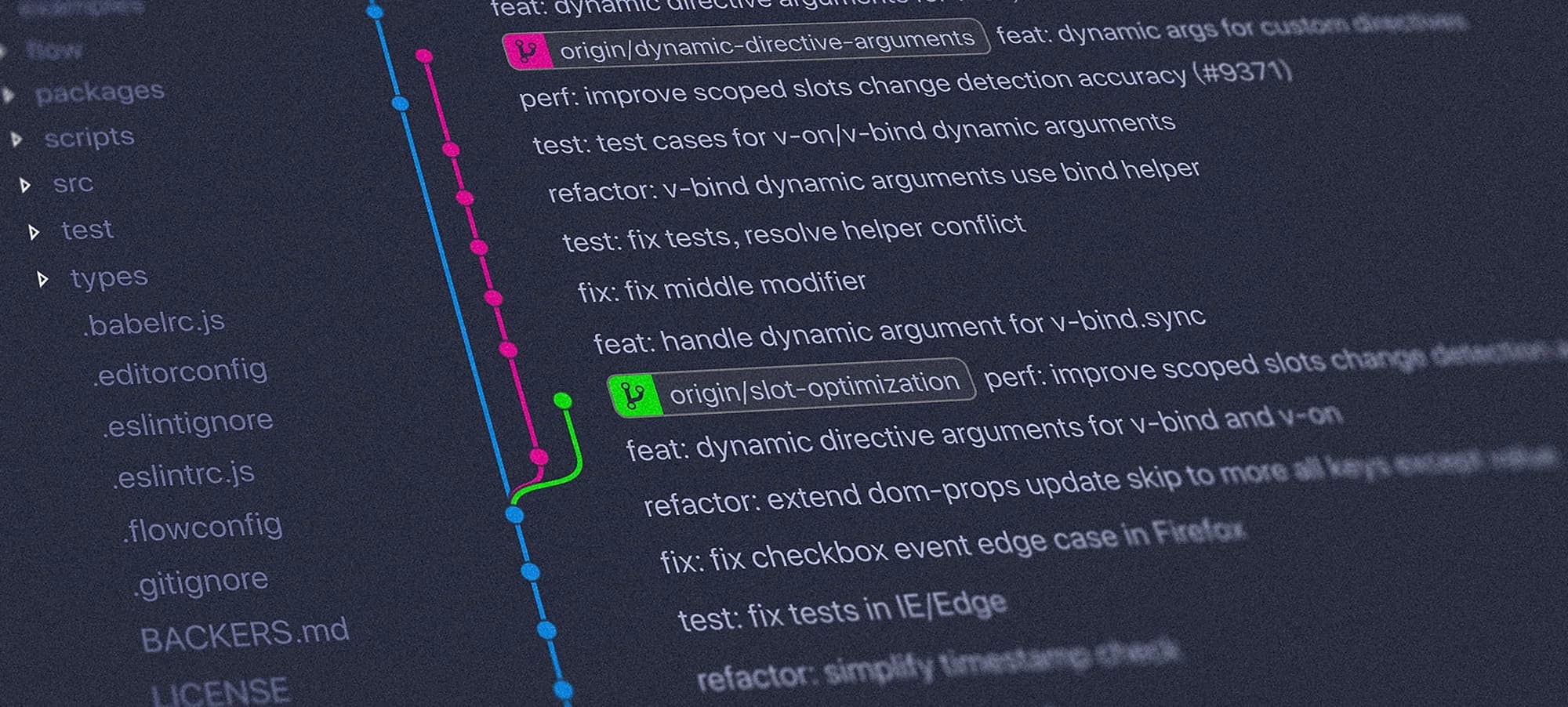Expand the src folder arrow
The height and width of the screenshot is (707, 1568).
click(x=25, y=185)
